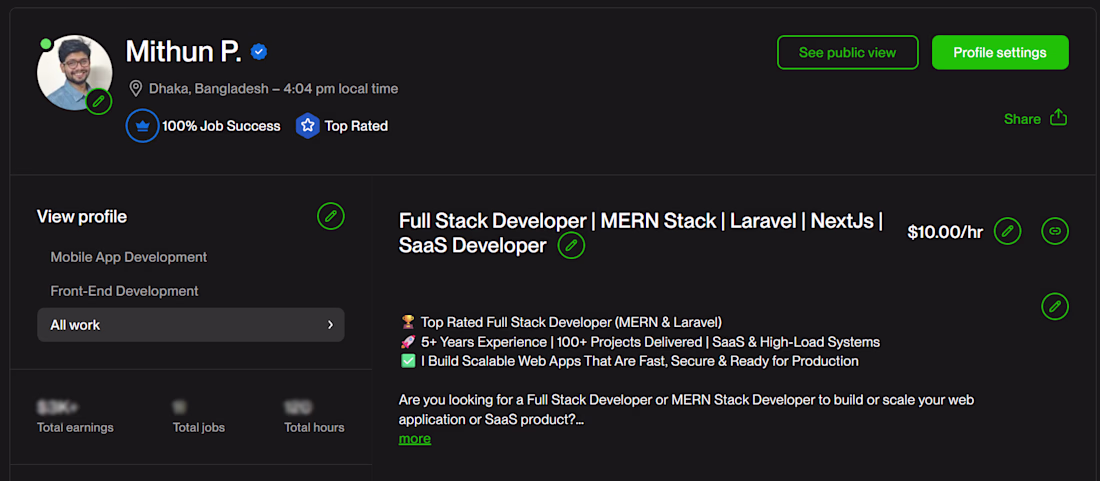Click the Share link
Screen dimensions: 1100x481
click(1022, 119)
